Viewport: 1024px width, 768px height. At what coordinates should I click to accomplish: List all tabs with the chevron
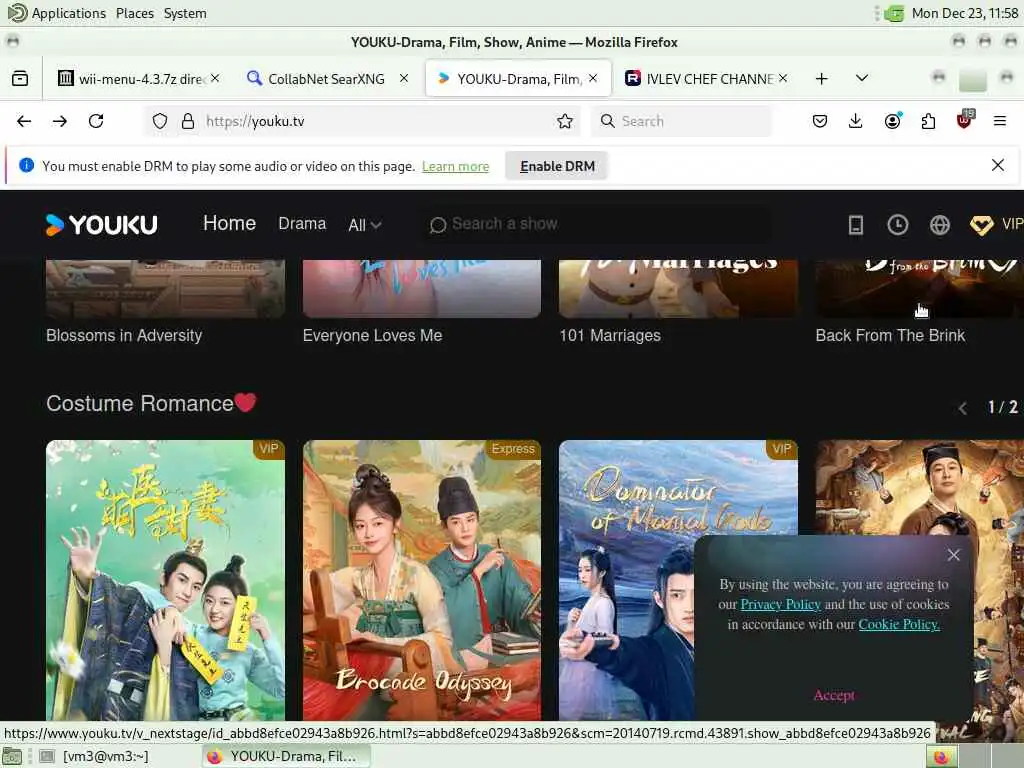[x=861, y=78]
